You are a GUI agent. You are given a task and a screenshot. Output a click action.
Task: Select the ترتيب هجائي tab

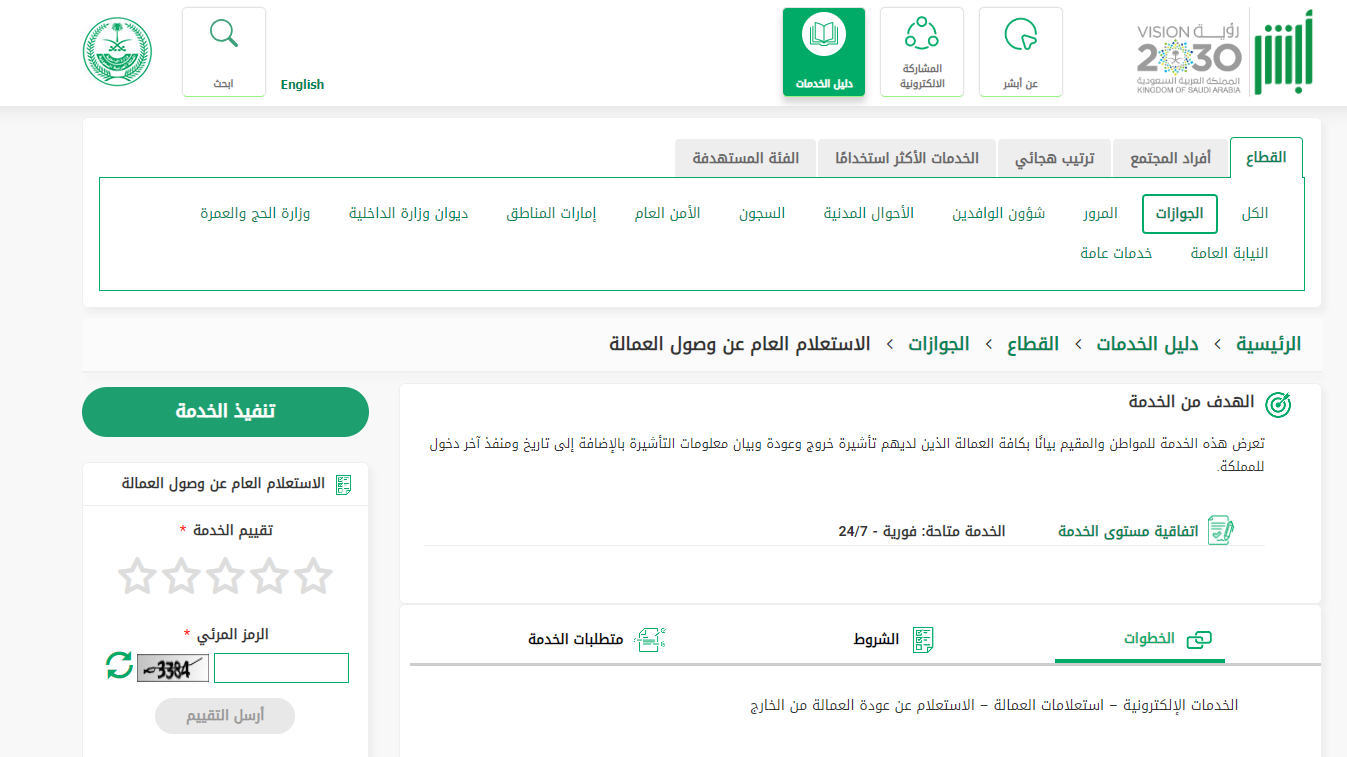click(x=1055, y=158)
